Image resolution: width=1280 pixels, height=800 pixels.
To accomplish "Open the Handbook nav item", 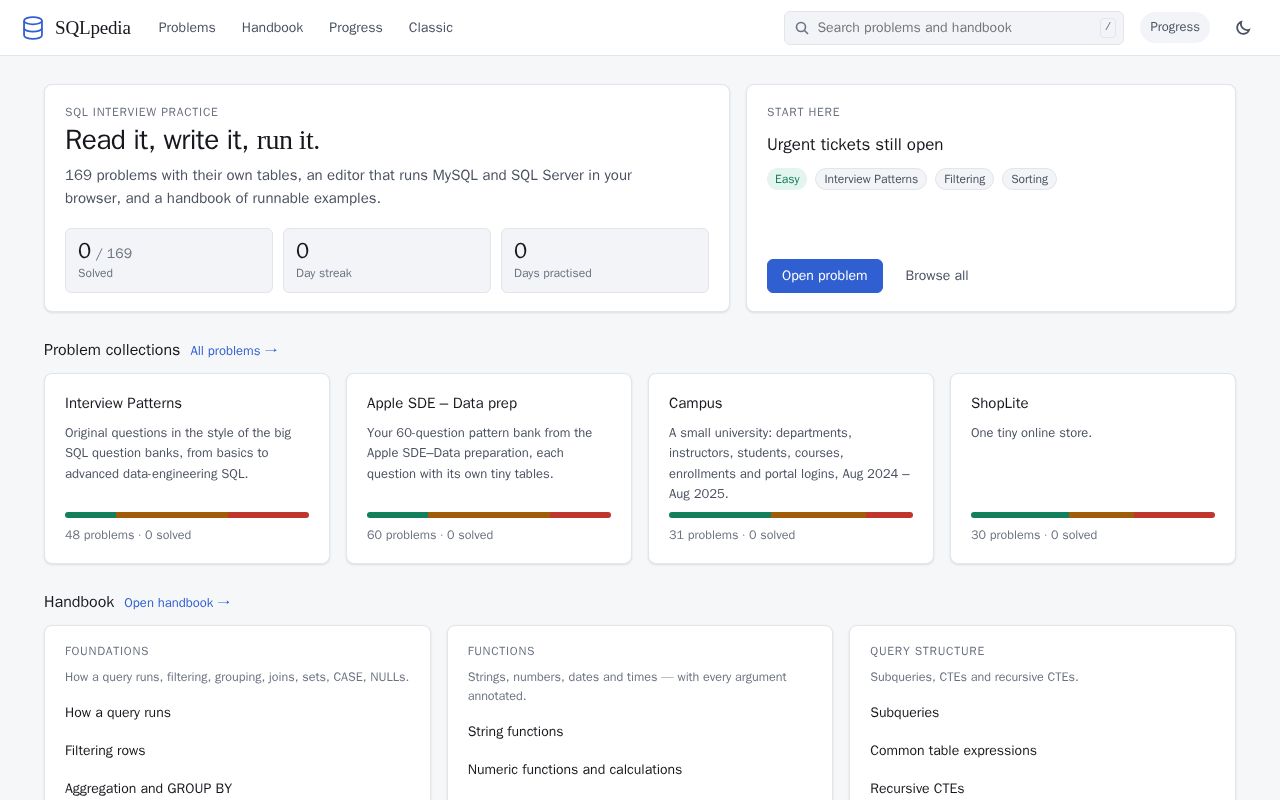I will (x=272, y=28).
